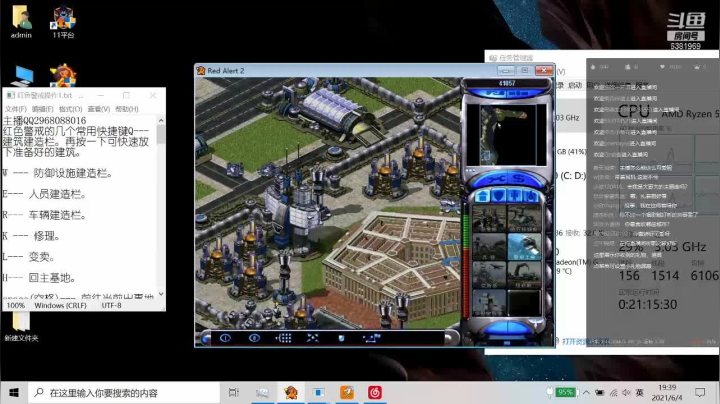Click the text line 'E--- 人员建造栏。'
Viewport: 720px width, 404px height.
pyautogui.click(x=45, y=194)
